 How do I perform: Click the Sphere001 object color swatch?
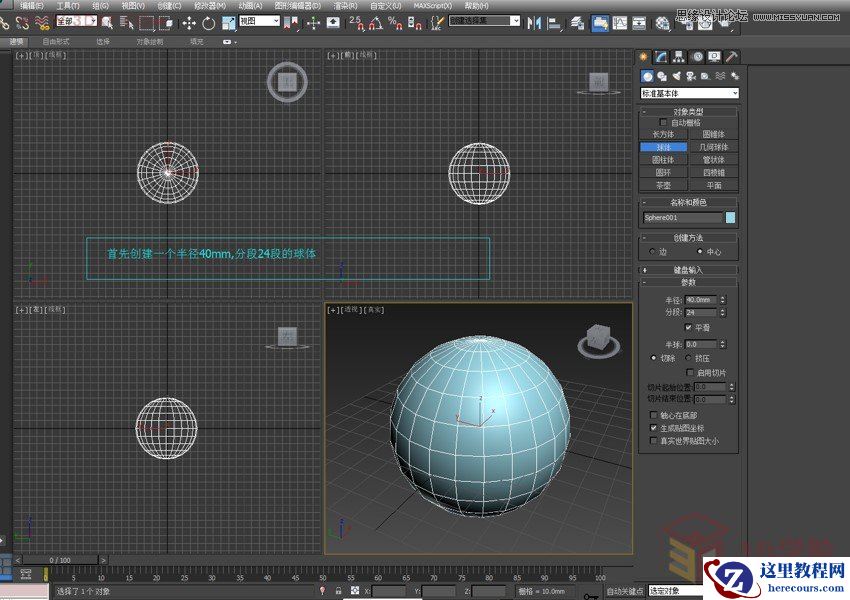click(x=731, y=217)
